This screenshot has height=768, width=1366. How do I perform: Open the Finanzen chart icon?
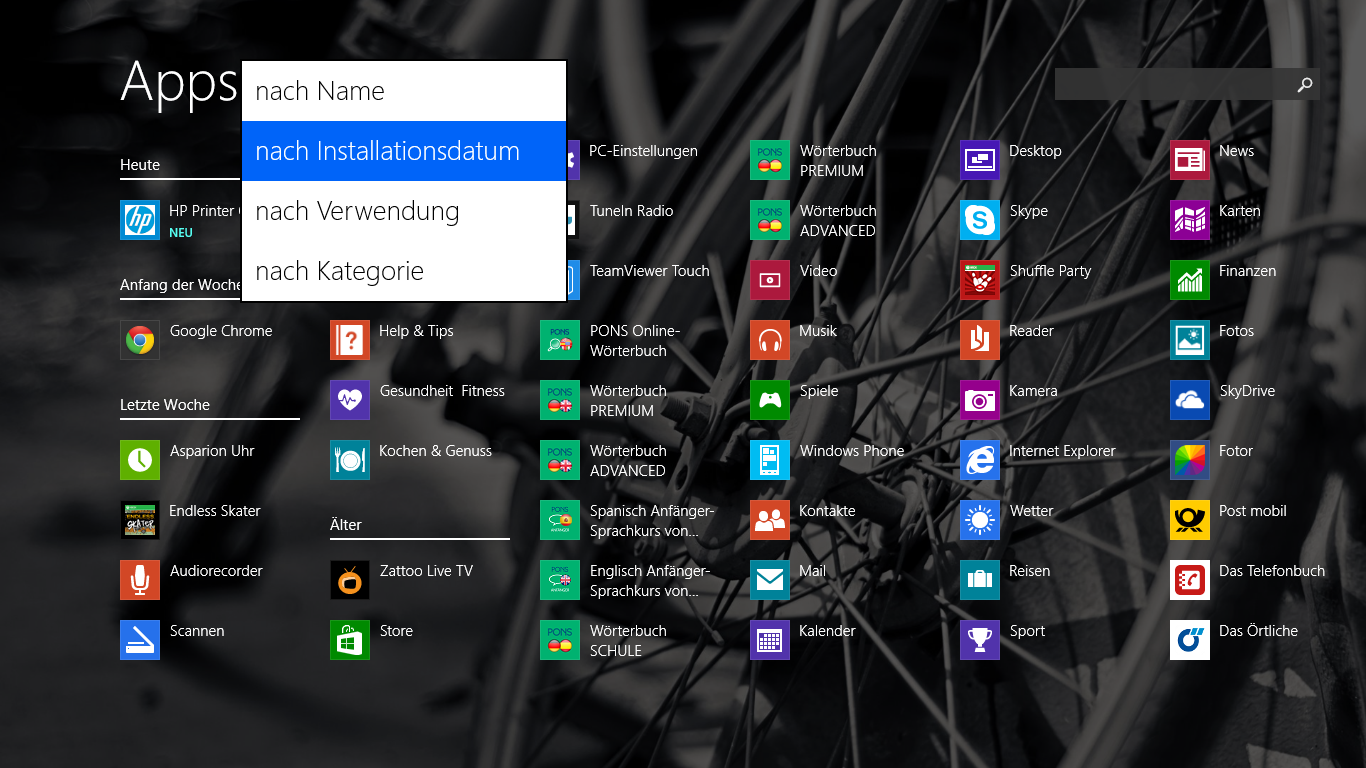point(1190,280)
